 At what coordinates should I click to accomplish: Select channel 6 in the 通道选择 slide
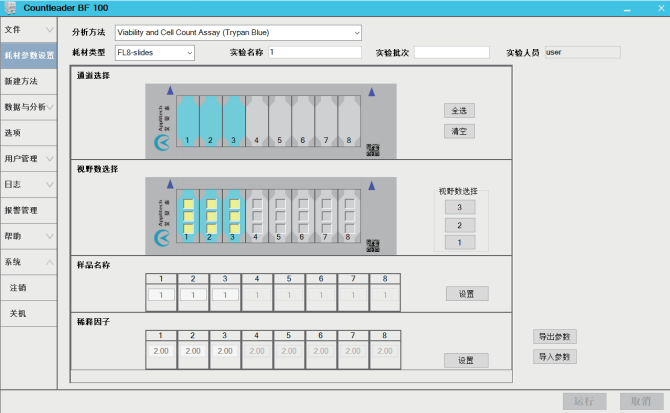[303, 124]
